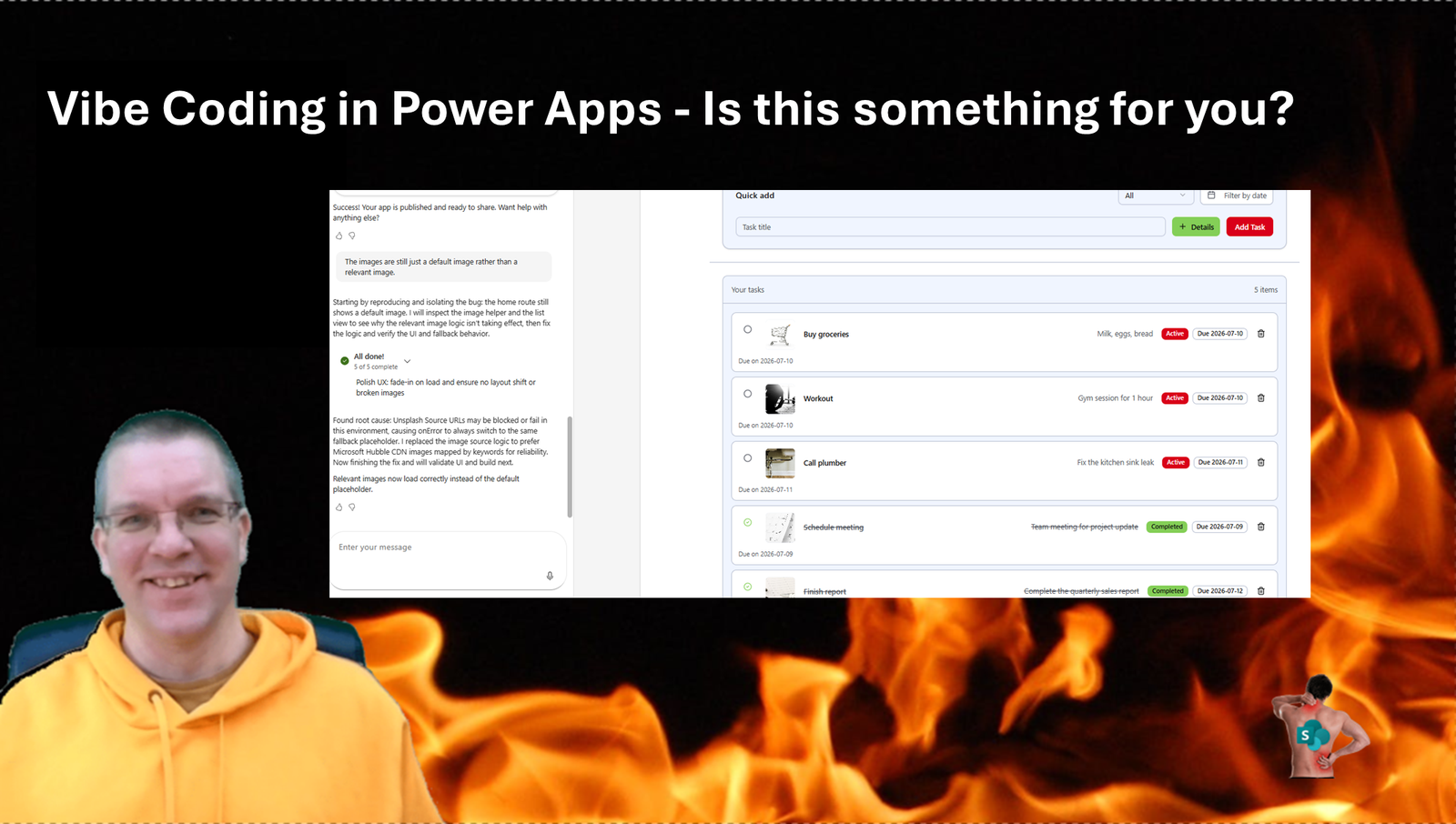This screenshot has width=1456, height=824.
Task: Uncheck the completed Finish report task
Action: click(x=748, y=588)
